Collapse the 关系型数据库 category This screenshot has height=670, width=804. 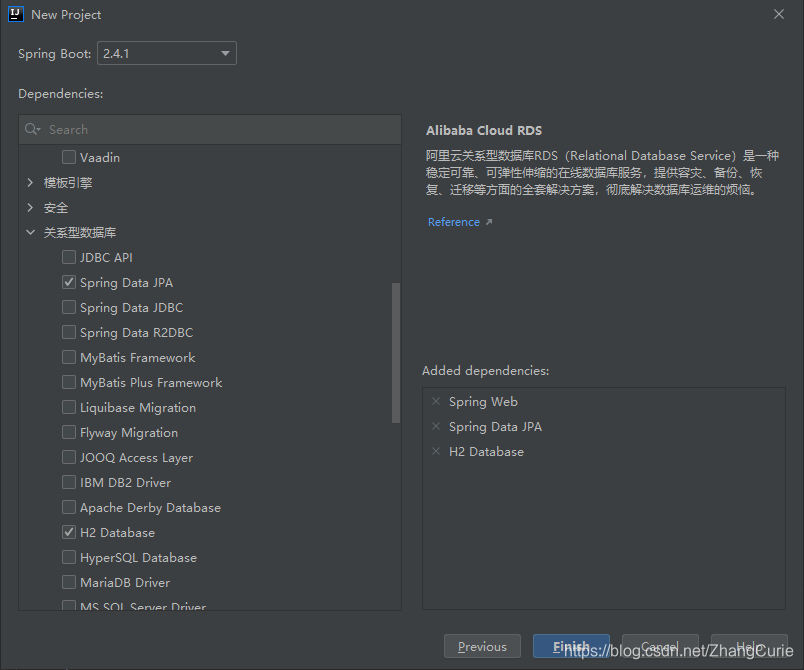(30, 232)
